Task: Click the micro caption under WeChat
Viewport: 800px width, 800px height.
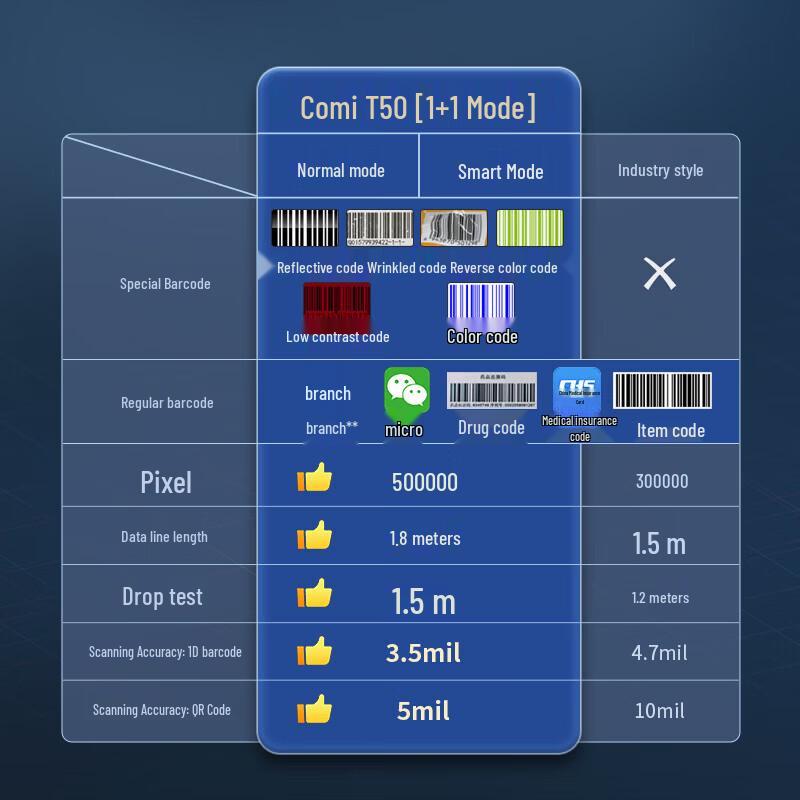Action: [x=404, y=430]
